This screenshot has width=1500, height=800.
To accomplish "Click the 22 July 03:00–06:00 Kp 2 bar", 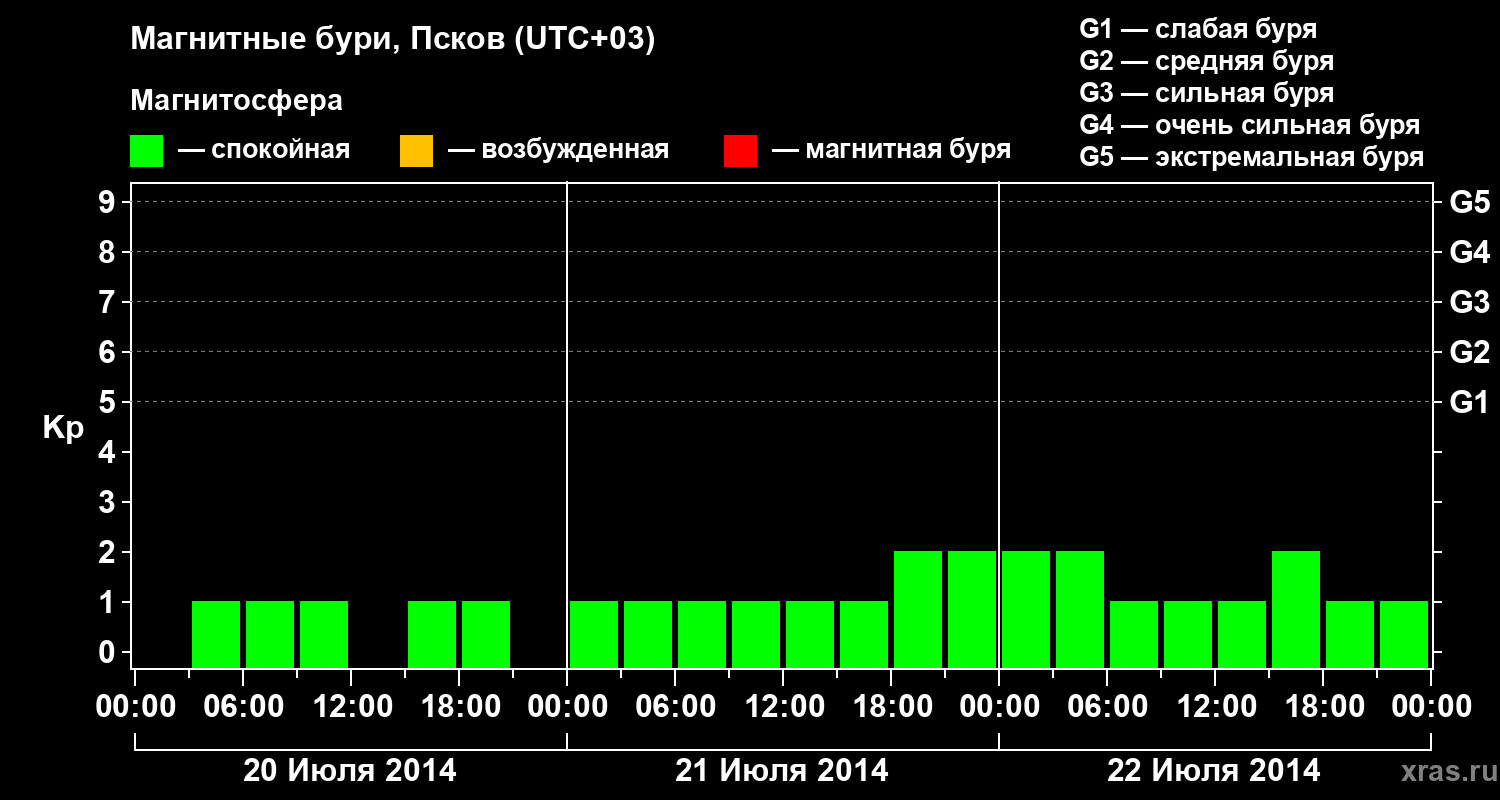I will pyautogui.click(x=1080, y=609).
